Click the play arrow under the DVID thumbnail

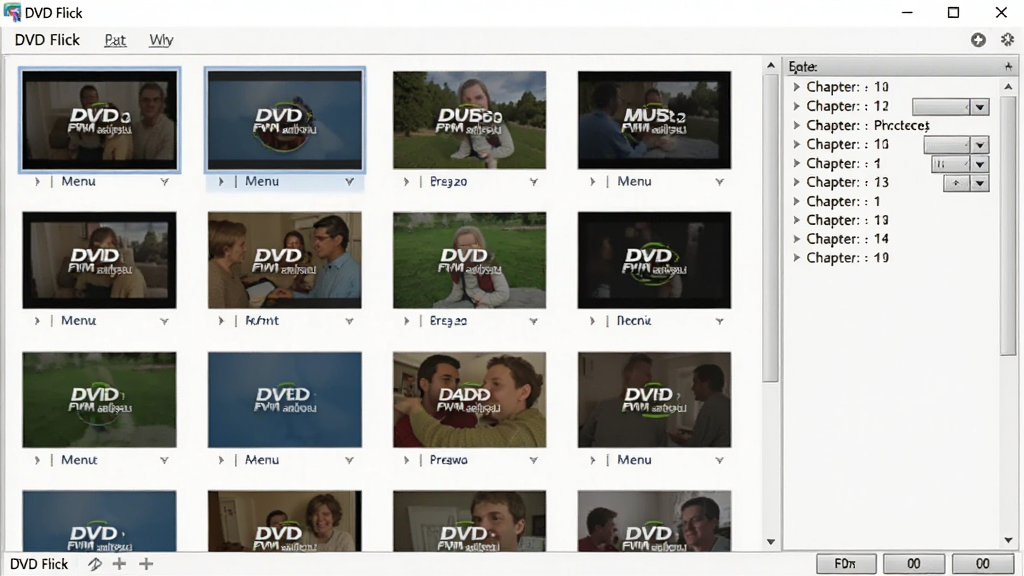point(592,460)
